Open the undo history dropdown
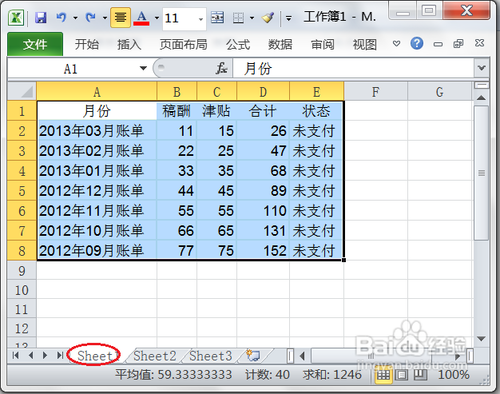Screen dimensions: 500x394 point(75,18)
